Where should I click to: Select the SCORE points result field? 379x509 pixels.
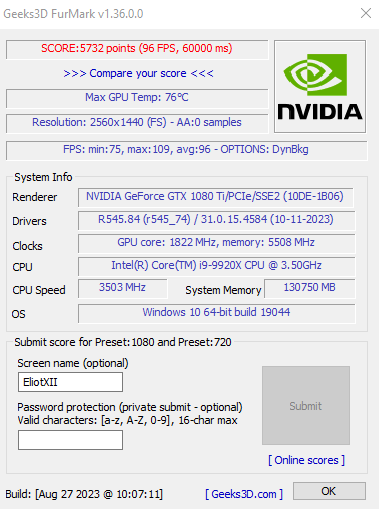click(x=137, y=49)
